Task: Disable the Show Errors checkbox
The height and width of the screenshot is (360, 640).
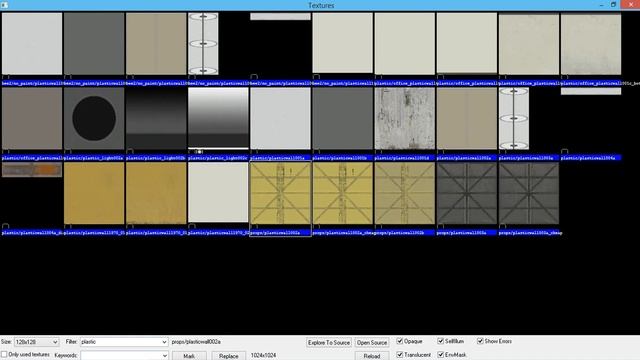Action: [480, 341]
